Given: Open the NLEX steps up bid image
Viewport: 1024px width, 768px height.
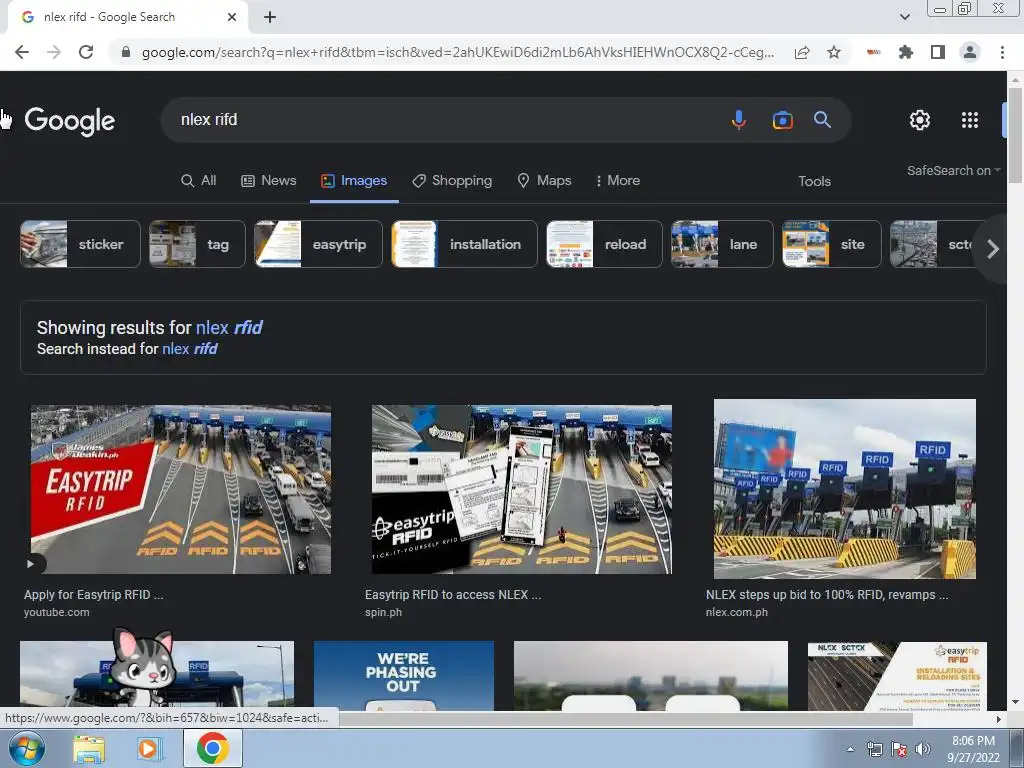Looking at the screenshot, I should coord(845,489).
